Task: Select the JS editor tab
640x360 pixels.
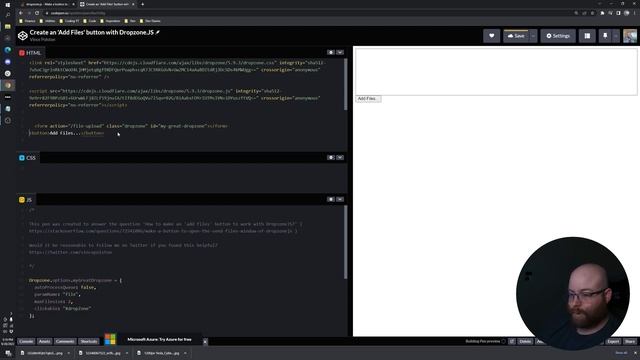Action: 26,200
